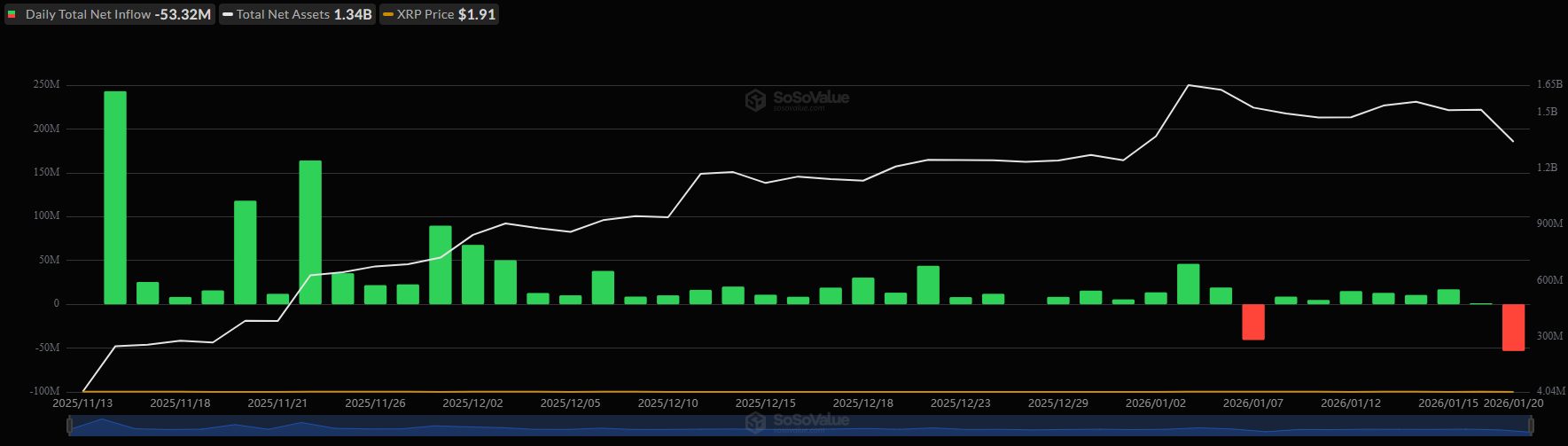Click the SoSoValue cube logo in chart
Viewport: 1568px width, 446px height.
click(755, 99)
